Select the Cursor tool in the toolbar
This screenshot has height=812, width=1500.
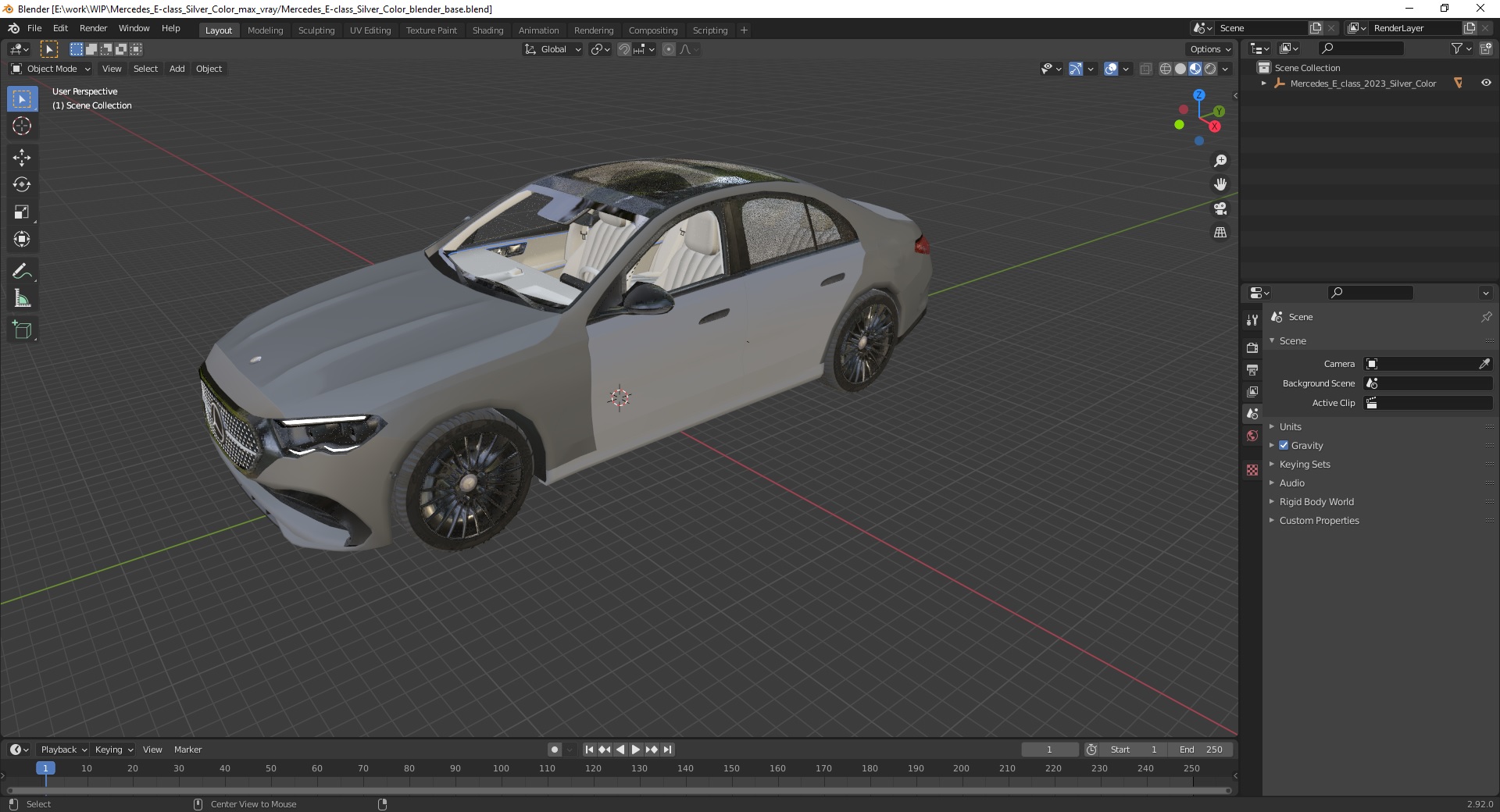click(x=22, y=126)
